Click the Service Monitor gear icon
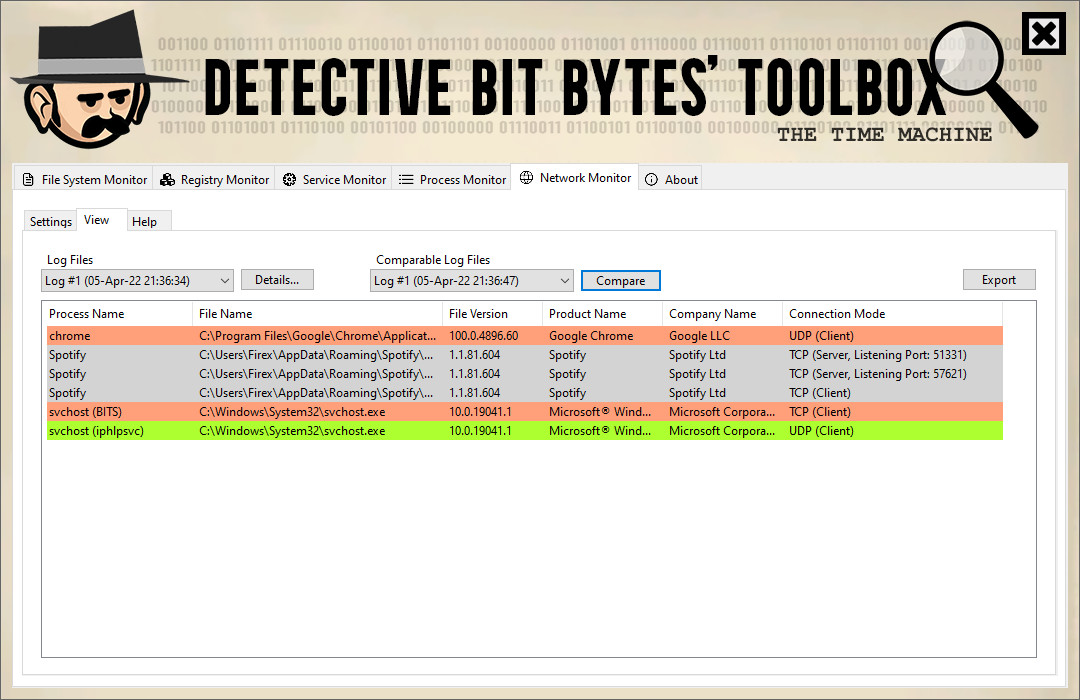This screenshot has width=1080, height=700. (x=289, y=180)
